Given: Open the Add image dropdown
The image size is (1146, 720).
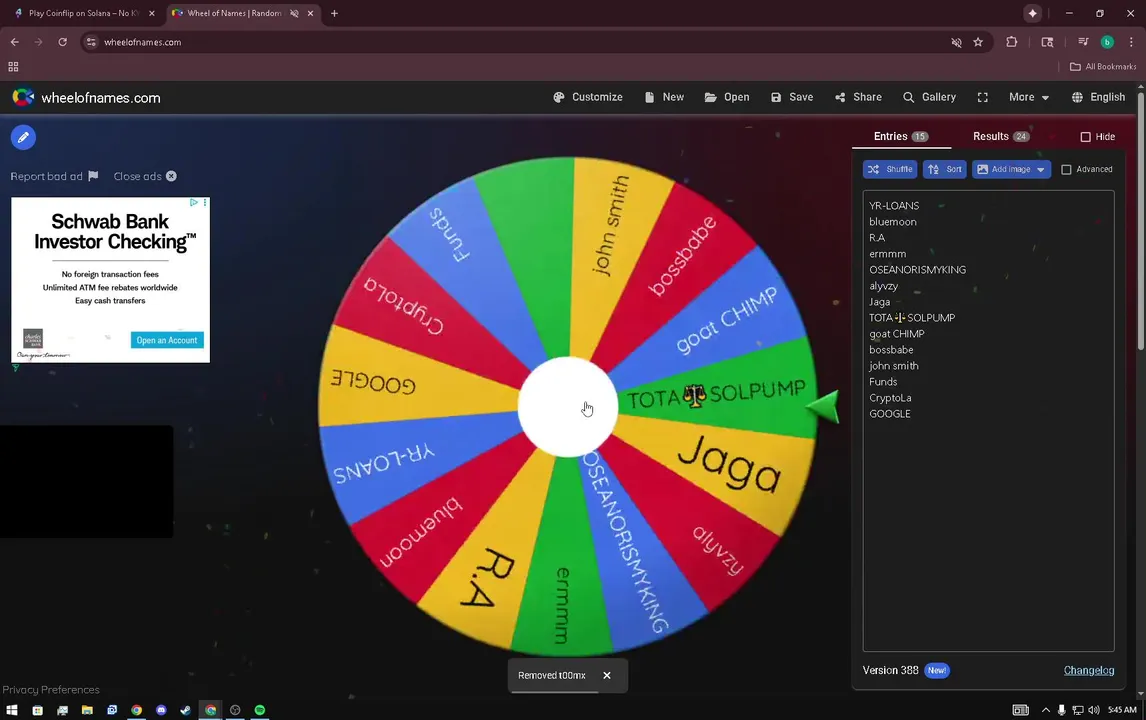Looking at the screenshot, I should [1012, 170].
